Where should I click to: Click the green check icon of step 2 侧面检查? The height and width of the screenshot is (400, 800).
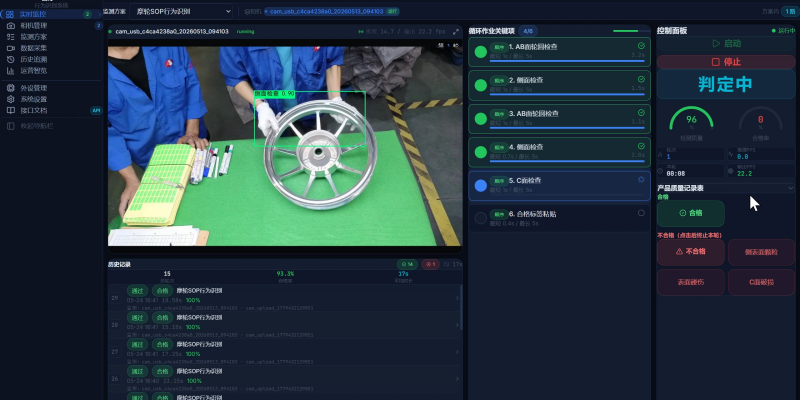pyautogui.click(x=641, y=80)
